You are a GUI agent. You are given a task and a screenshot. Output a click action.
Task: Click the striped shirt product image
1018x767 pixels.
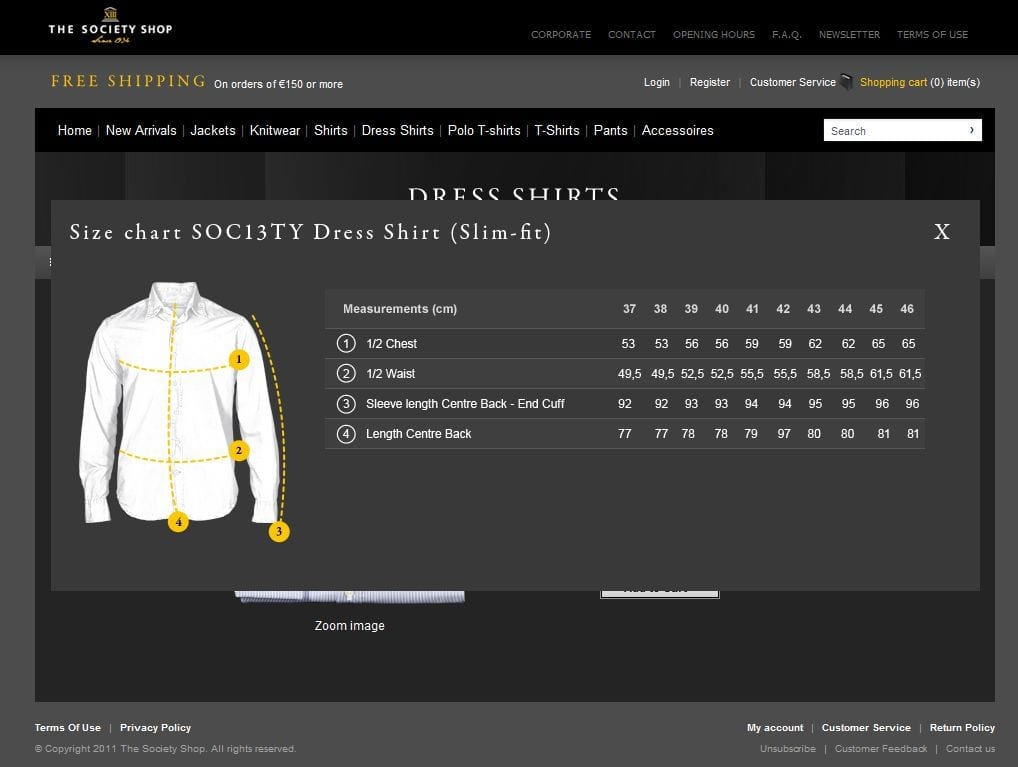pos(349,596)
